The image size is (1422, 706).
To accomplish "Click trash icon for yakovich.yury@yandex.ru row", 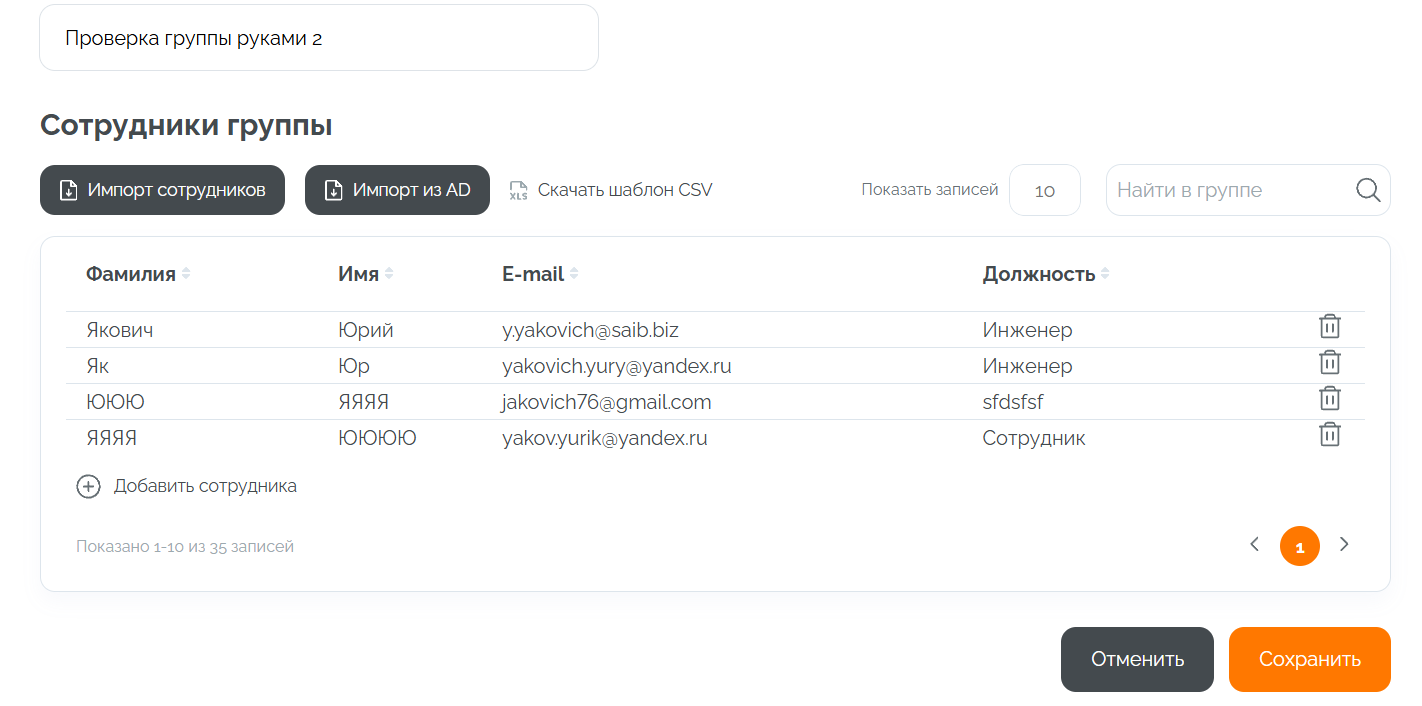I will coord(1329,363).
